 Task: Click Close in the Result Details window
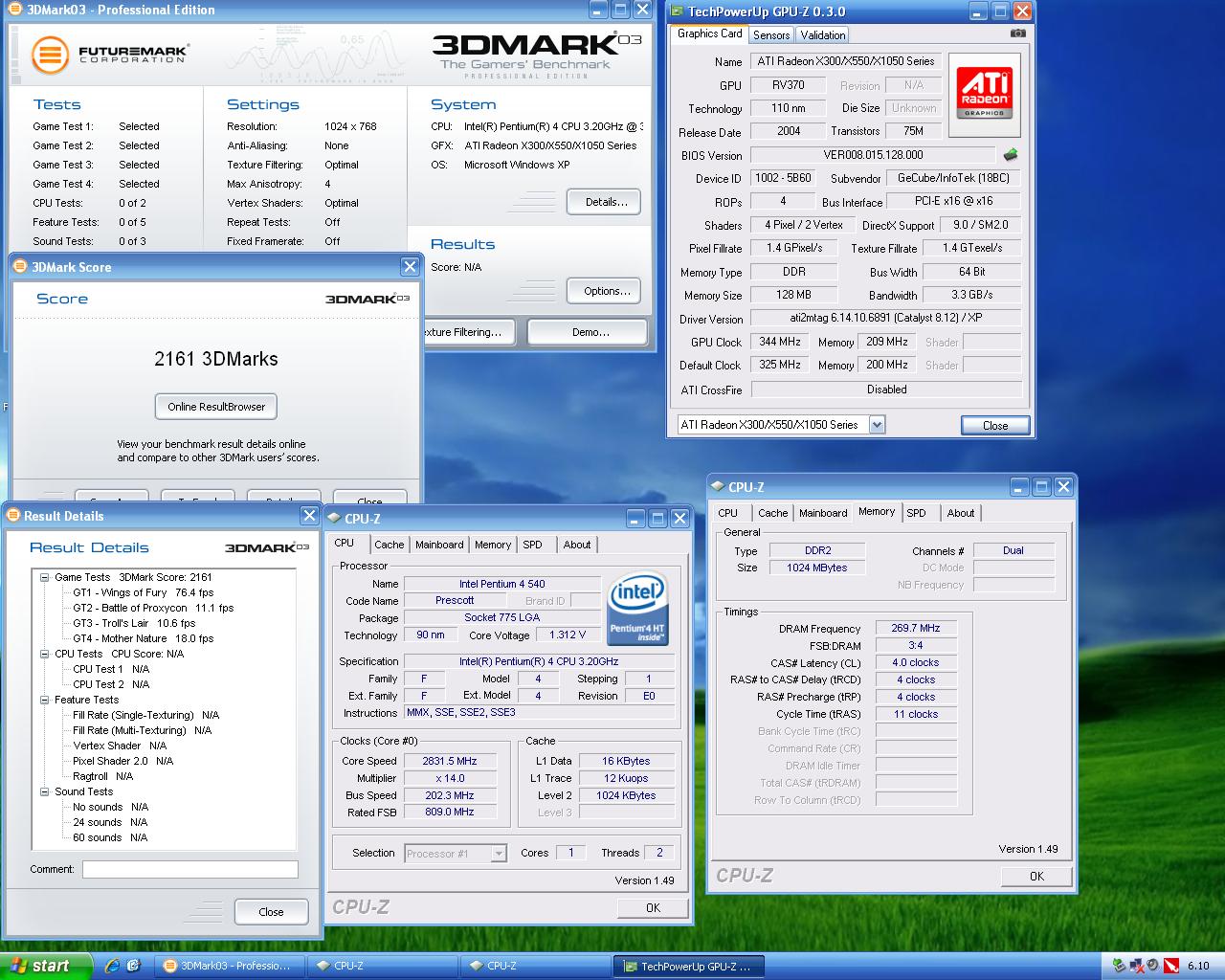(x=271, y=912)
